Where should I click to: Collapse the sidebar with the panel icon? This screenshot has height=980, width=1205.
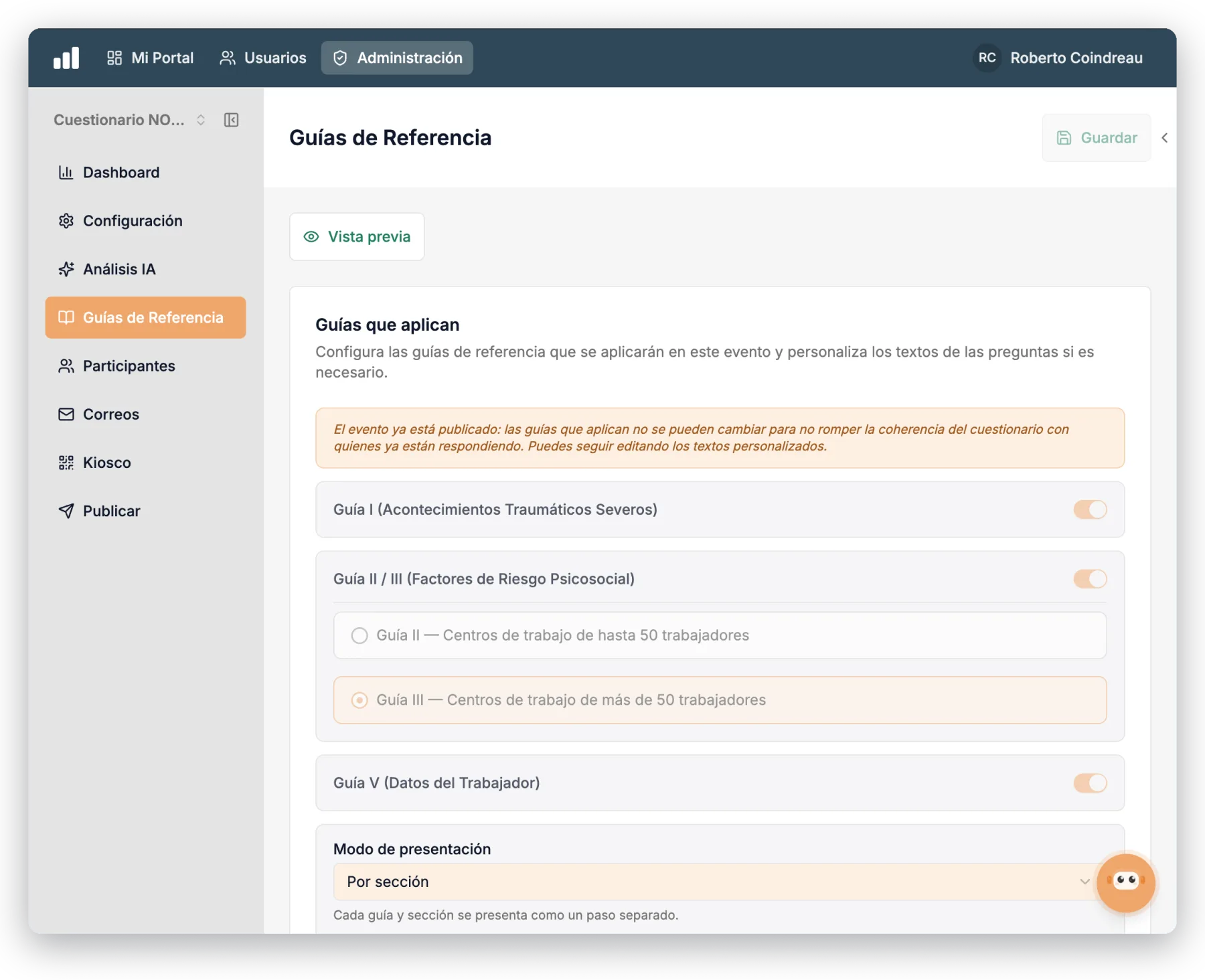[231, 120]
